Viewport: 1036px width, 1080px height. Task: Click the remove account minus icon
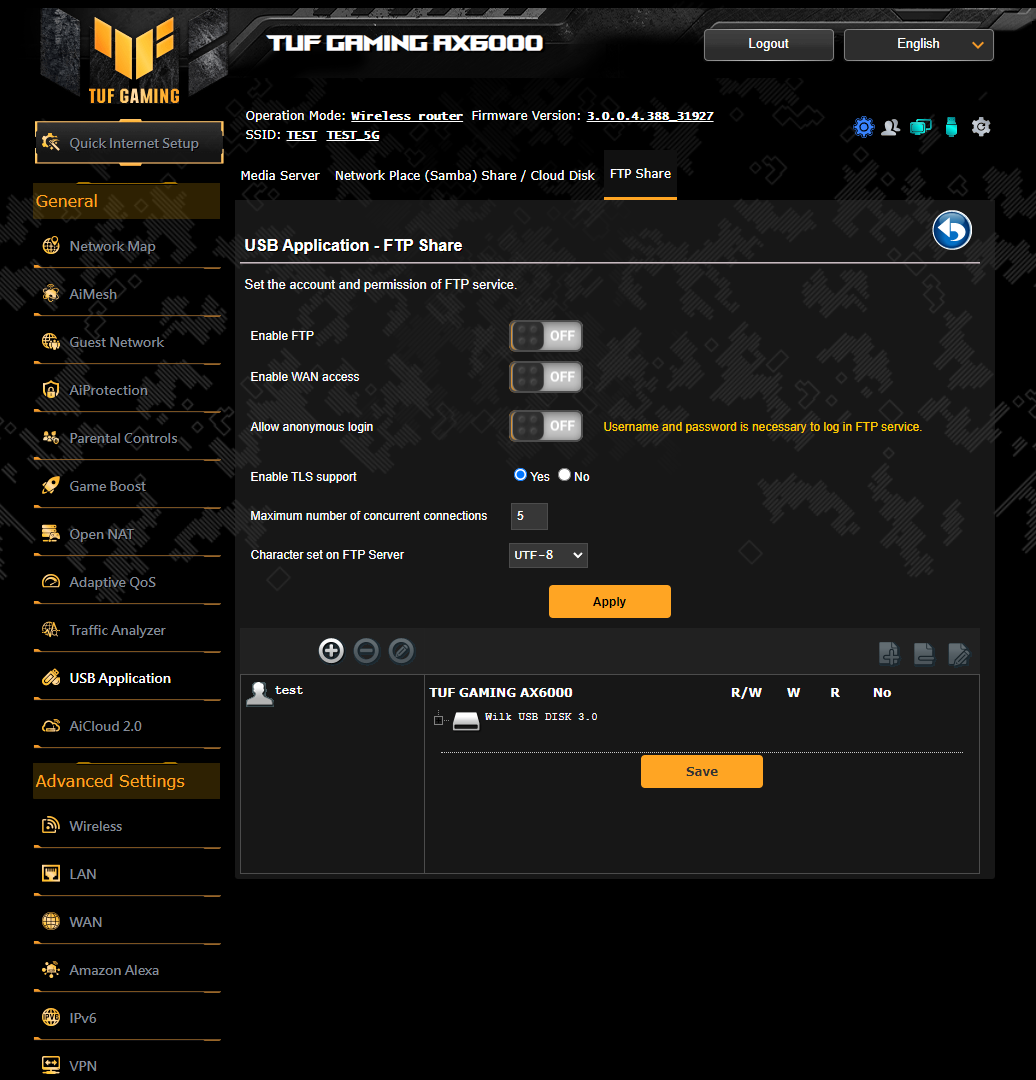(x=366, y=650)
